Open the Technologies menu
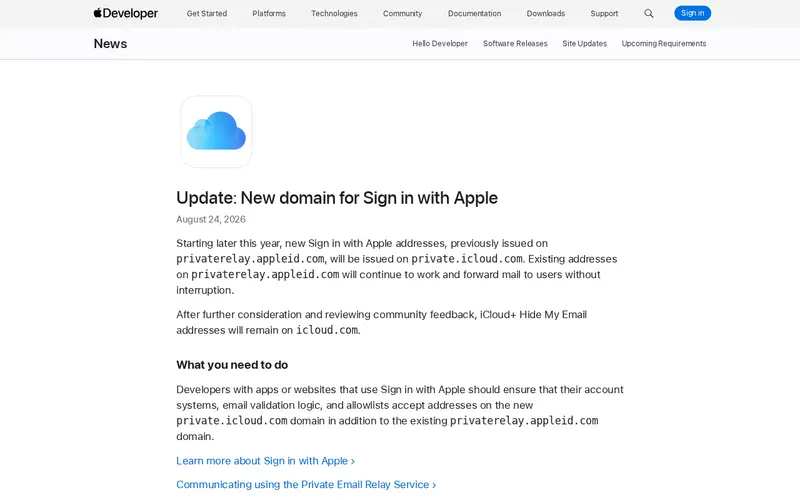 click(334, 13)
